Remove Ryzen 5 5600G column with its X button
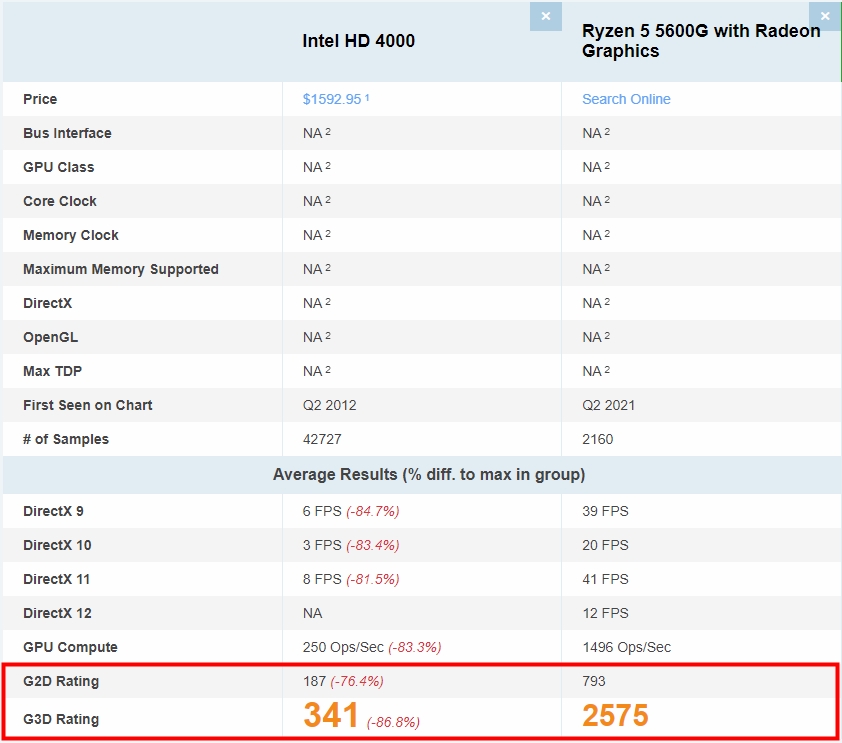The width and height of the screenshot is (842, 743). point(825,16)
